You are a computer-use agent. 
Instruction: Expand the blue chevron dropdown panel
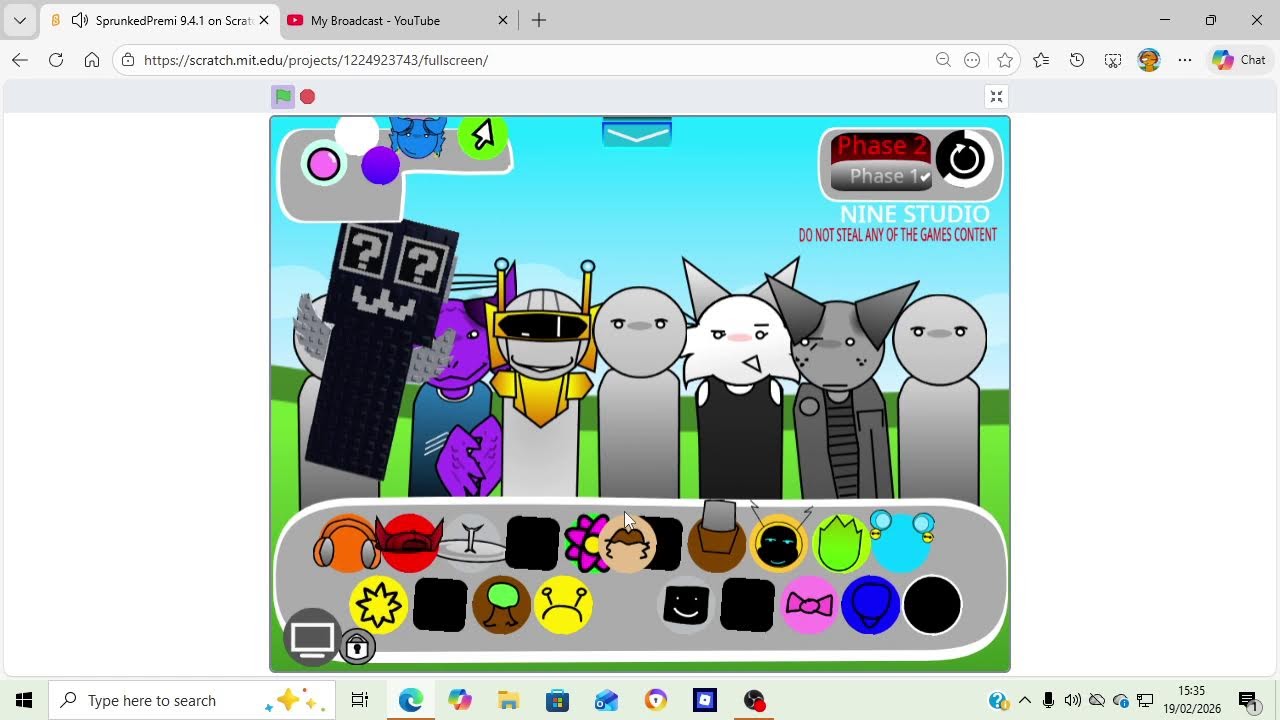(637, 133)
